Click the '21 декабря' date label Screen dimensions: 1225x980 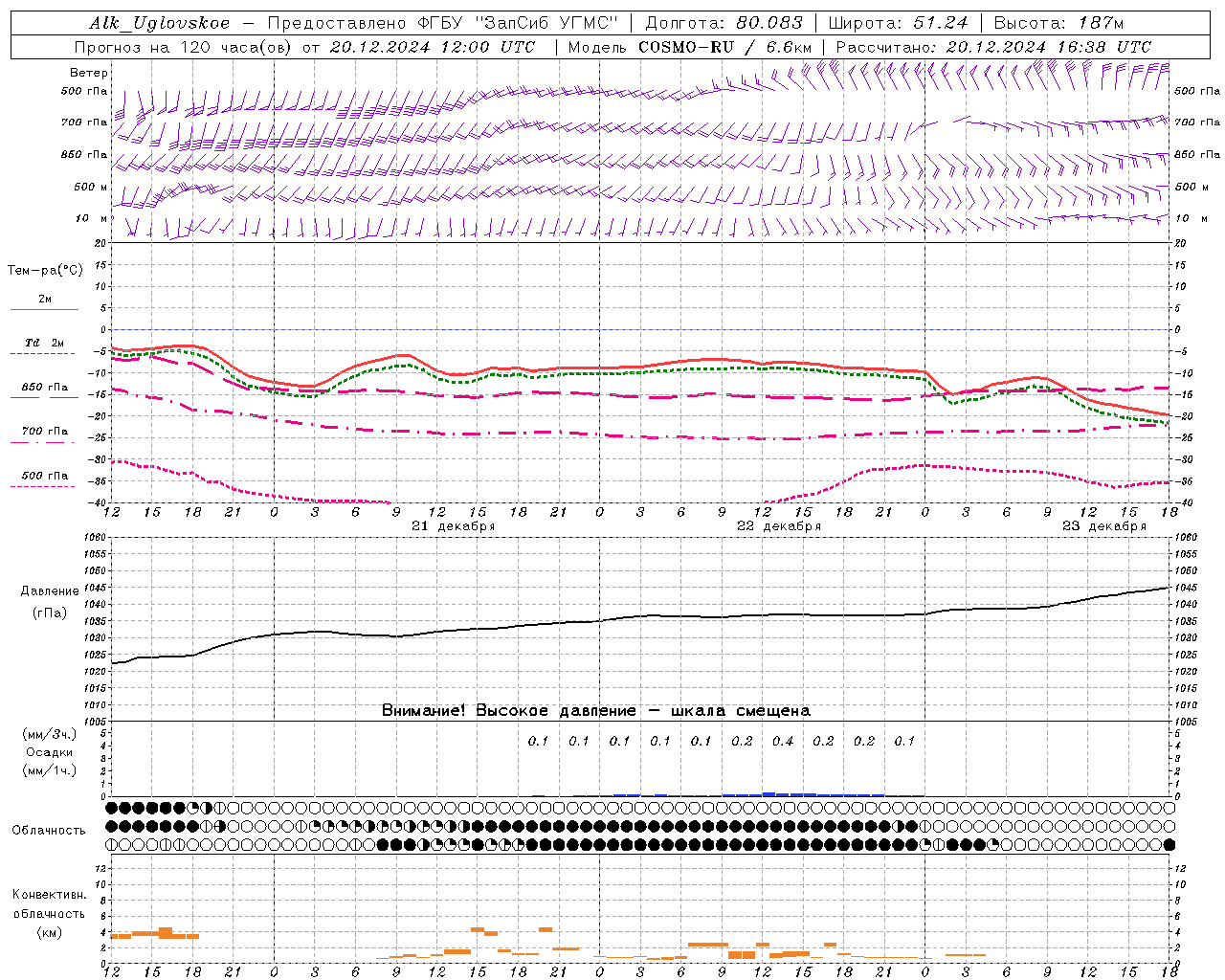(x=453, y=526)
